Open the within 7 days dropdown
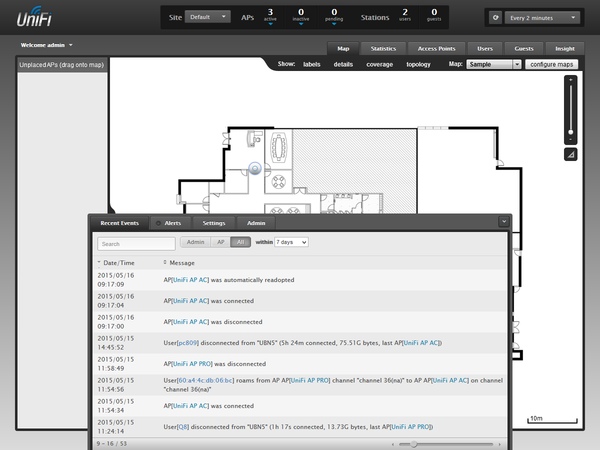 pyautogui.click(x=291, y=242)
